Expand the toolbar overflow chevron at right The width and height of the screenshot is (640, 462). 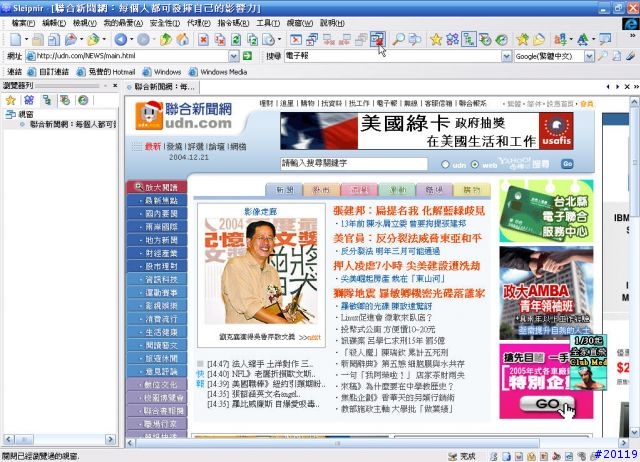coord(633,36)
